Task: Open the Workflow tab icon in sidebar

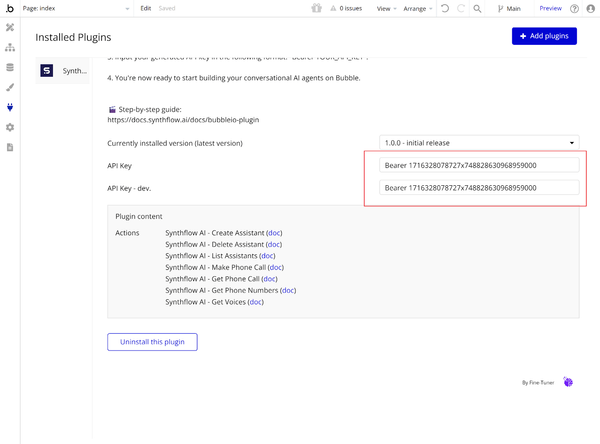Action: (x=10, y=47)
